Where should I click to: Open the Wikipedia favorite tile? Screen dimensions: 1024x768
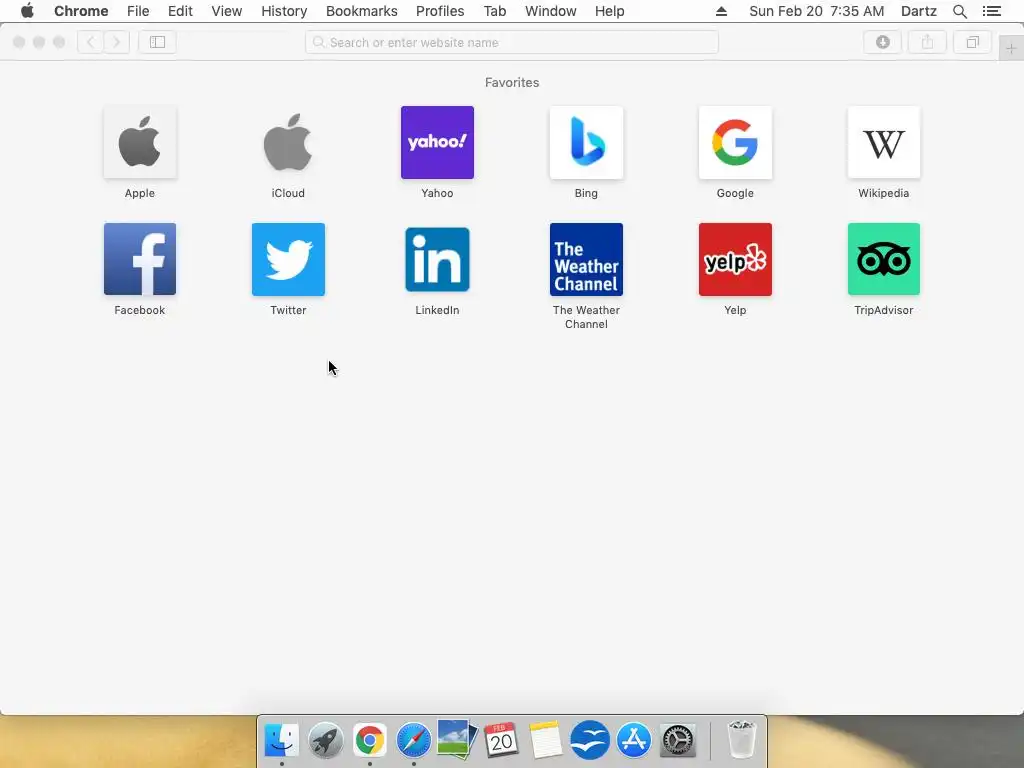tap(884, 142)
